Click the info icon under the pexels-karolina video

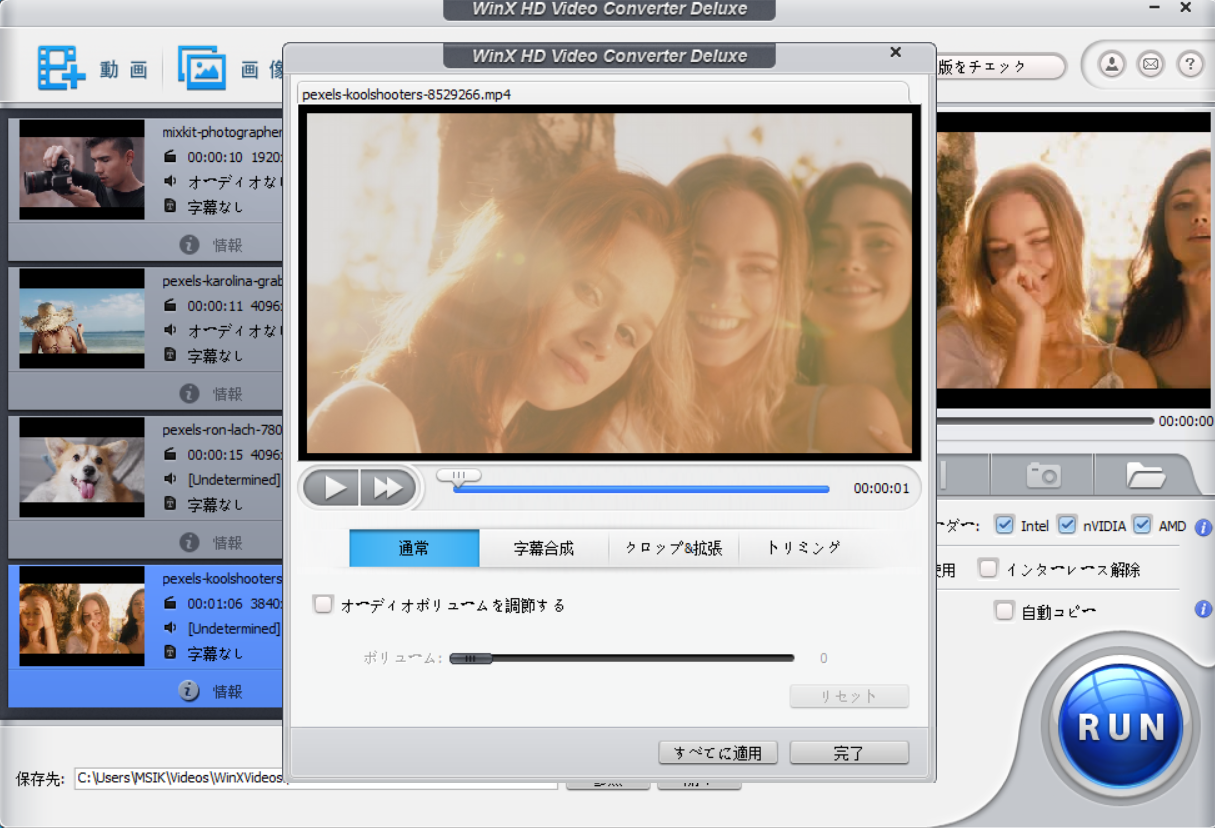189,393
